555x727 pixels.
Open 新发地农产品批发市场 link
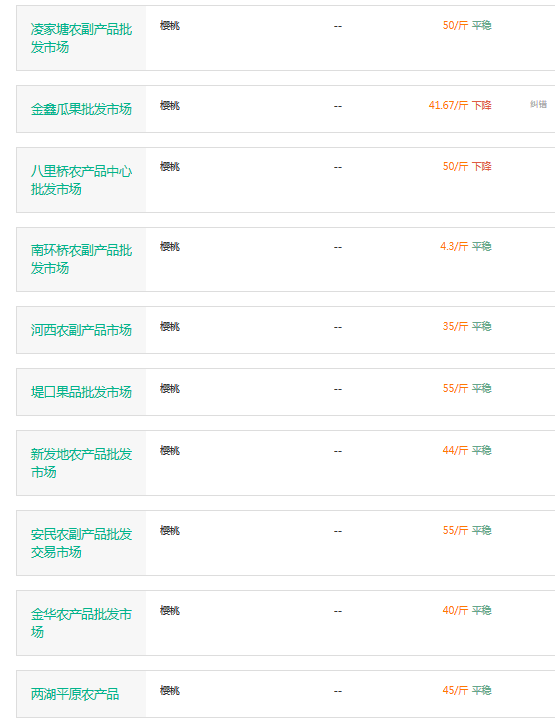pos(82,463)
